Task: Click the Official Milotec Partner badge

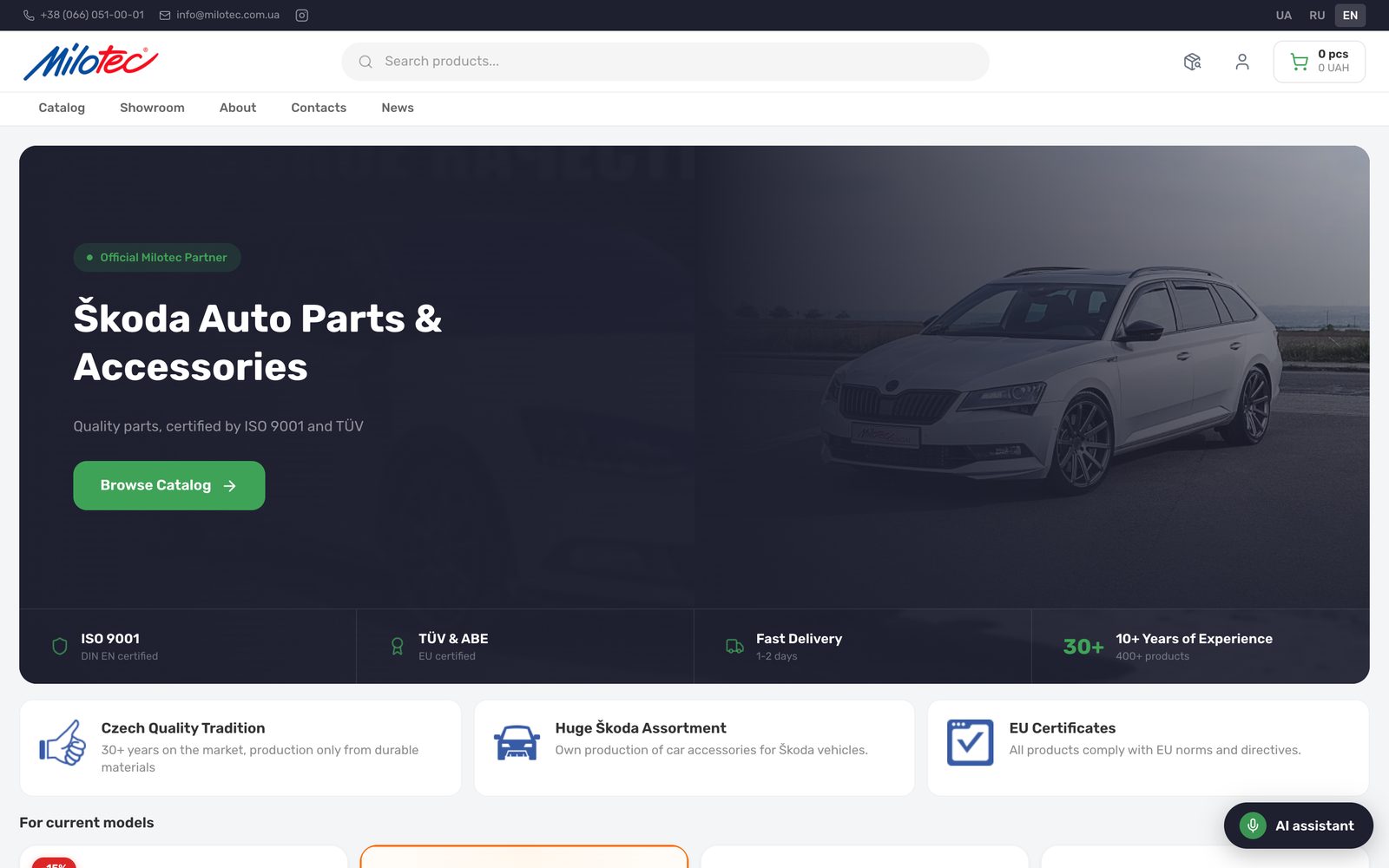Action: click(x=157, y=257)
